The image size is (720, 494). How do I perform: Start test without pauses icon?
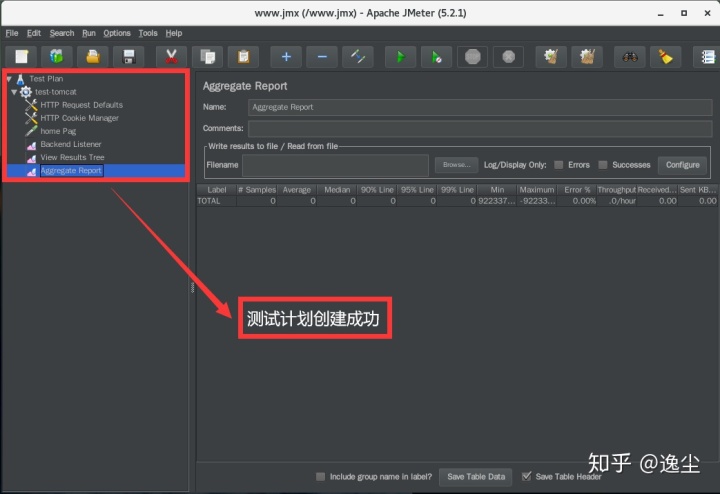(436, 57)
